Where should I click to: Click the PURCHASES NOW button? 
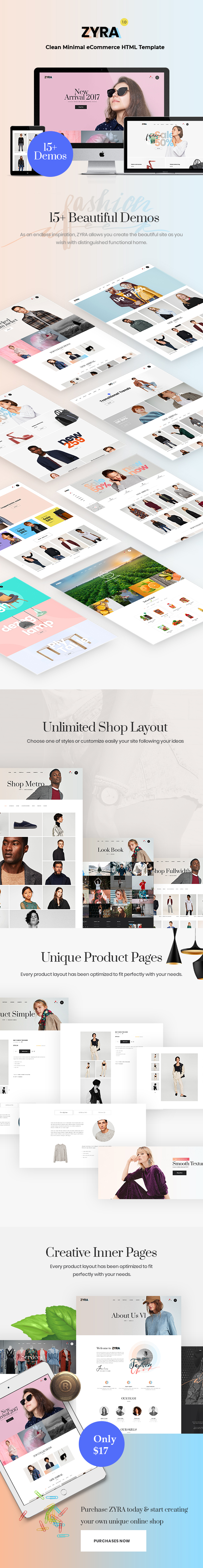pyautogui.click(x=113, y=1541)
